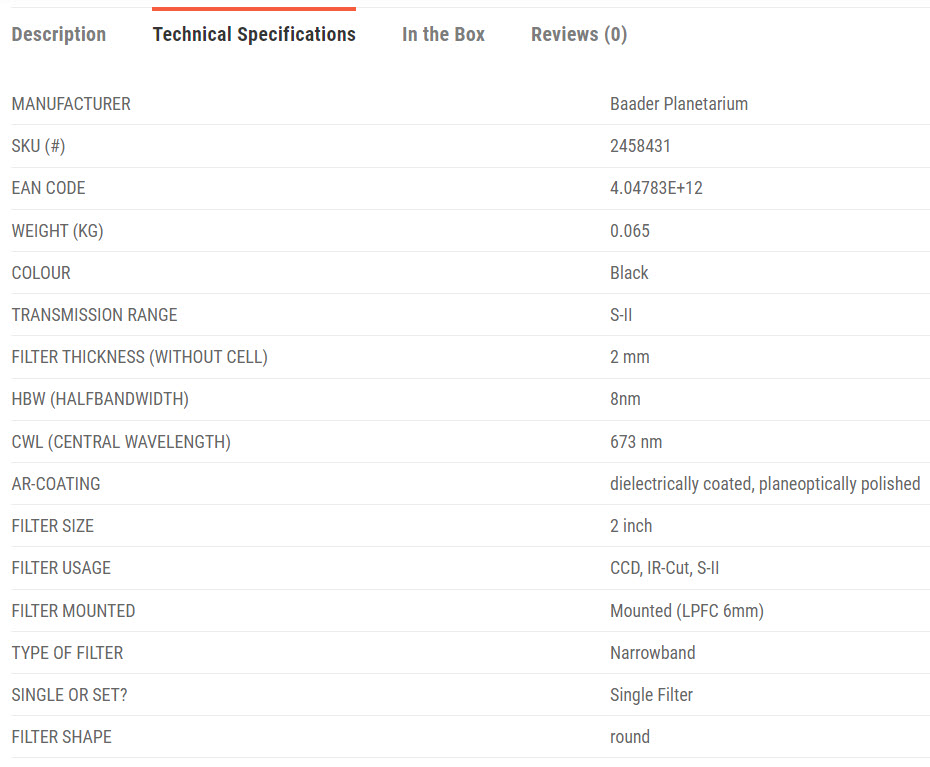Click the 673 nm central wavelength value

(x=636, y=442)
